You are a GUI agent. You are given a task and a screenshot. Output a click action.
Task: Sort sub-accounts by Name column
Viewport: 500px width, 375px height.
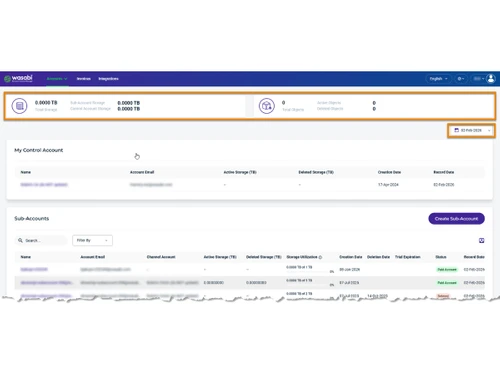coord(26,257)
